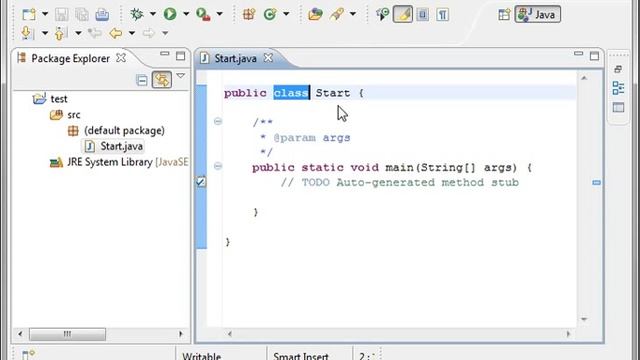The image size is (640, 360).
Task: Select the (default package) node
Action: pyautogui.click(x=116, y=131)
